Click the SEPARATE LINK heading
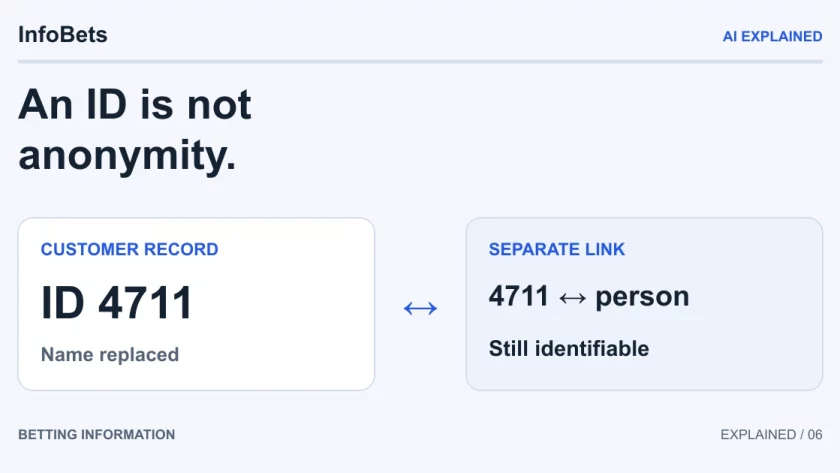 click(x=557, y=249)
